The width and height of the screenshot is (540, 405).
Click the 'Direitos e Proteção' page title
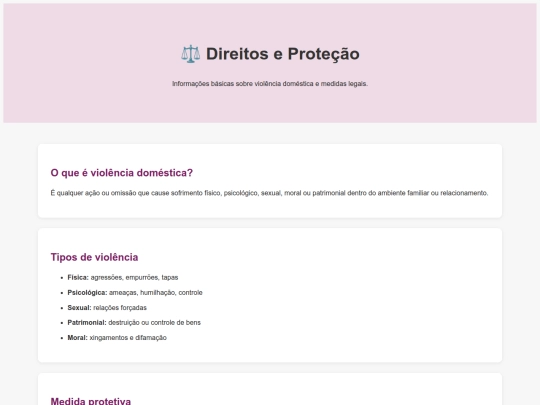270,54
